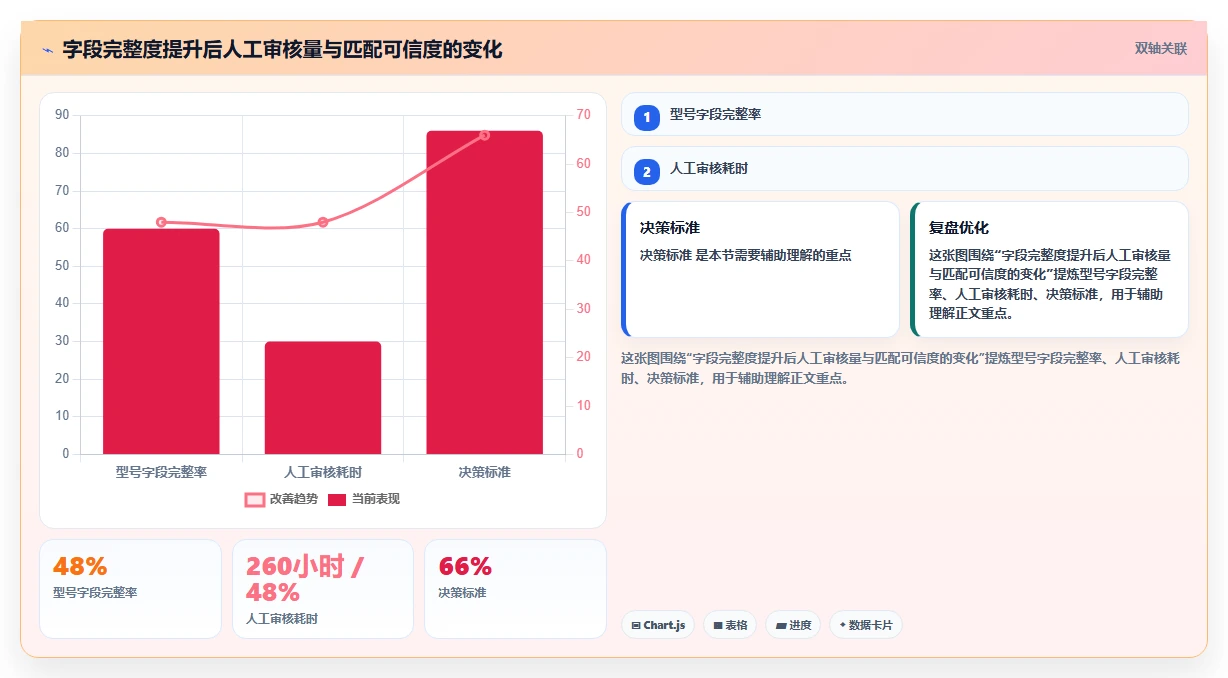Screen dimensions: 1228x678
Task: Toggle the 改善趋势 legend swatch
Action: click(x=255, y=499)
